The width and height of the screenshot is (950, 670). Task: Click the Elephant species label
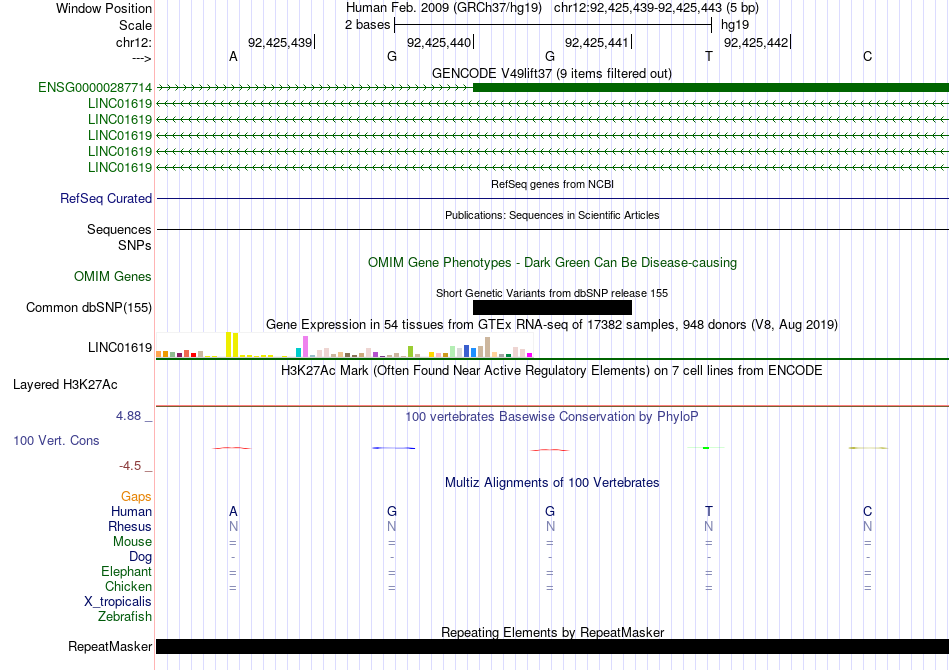click(126, 572)
